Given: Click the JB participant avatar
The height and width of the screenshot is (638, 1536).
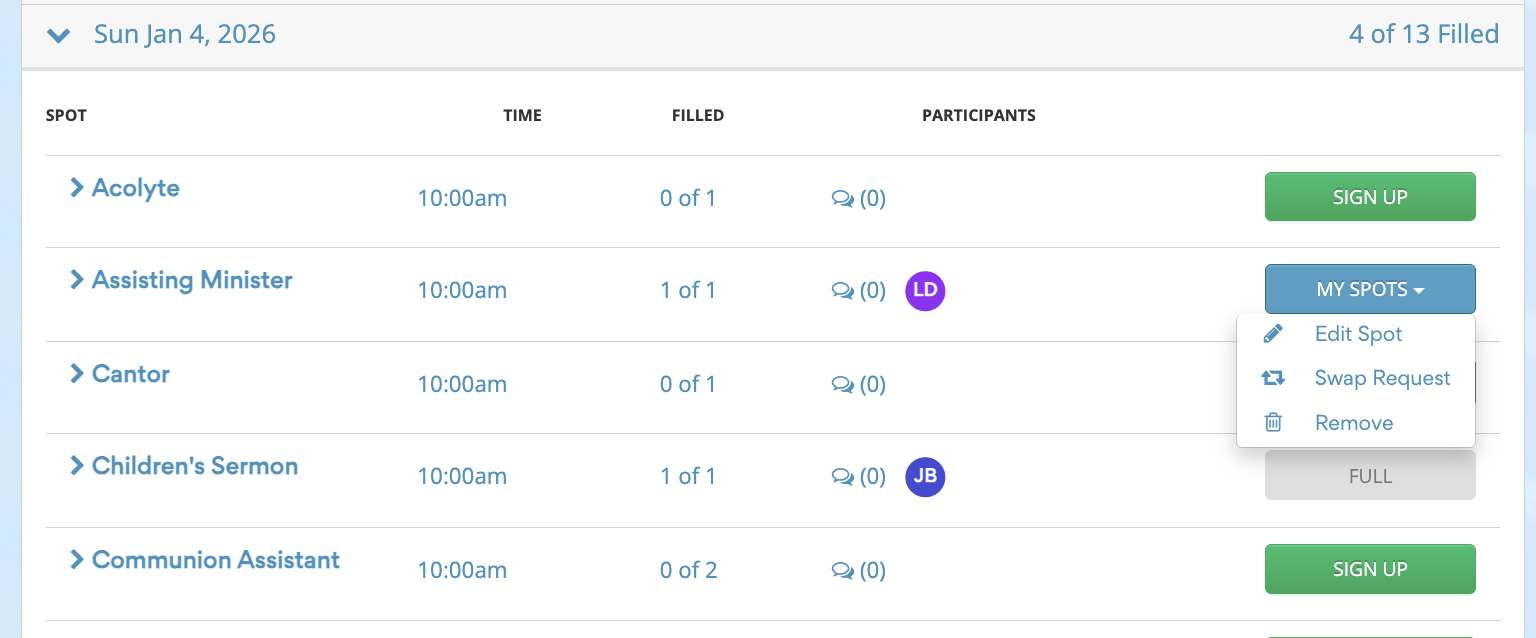Looking at the screenshot, I should pos(925,477).
